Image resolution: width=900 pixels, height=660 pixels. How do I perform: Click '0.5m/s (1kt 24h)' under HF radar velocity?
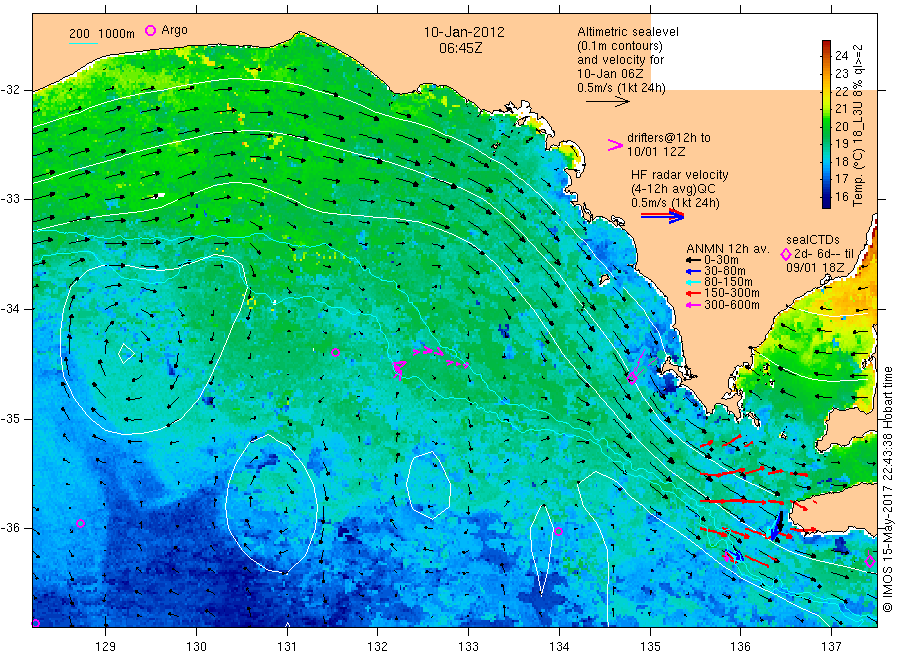(x=676, y=203)
